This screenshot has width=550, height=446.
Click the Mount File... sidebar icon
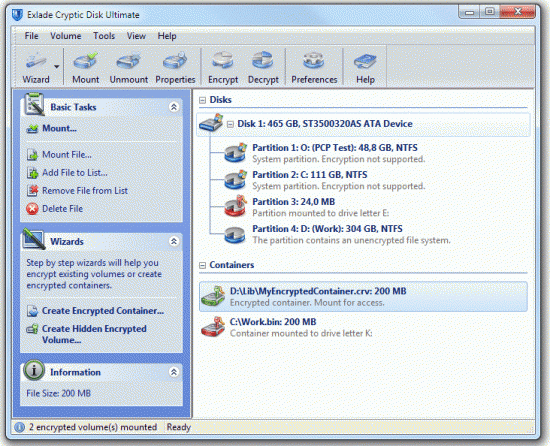click(32, 155)
